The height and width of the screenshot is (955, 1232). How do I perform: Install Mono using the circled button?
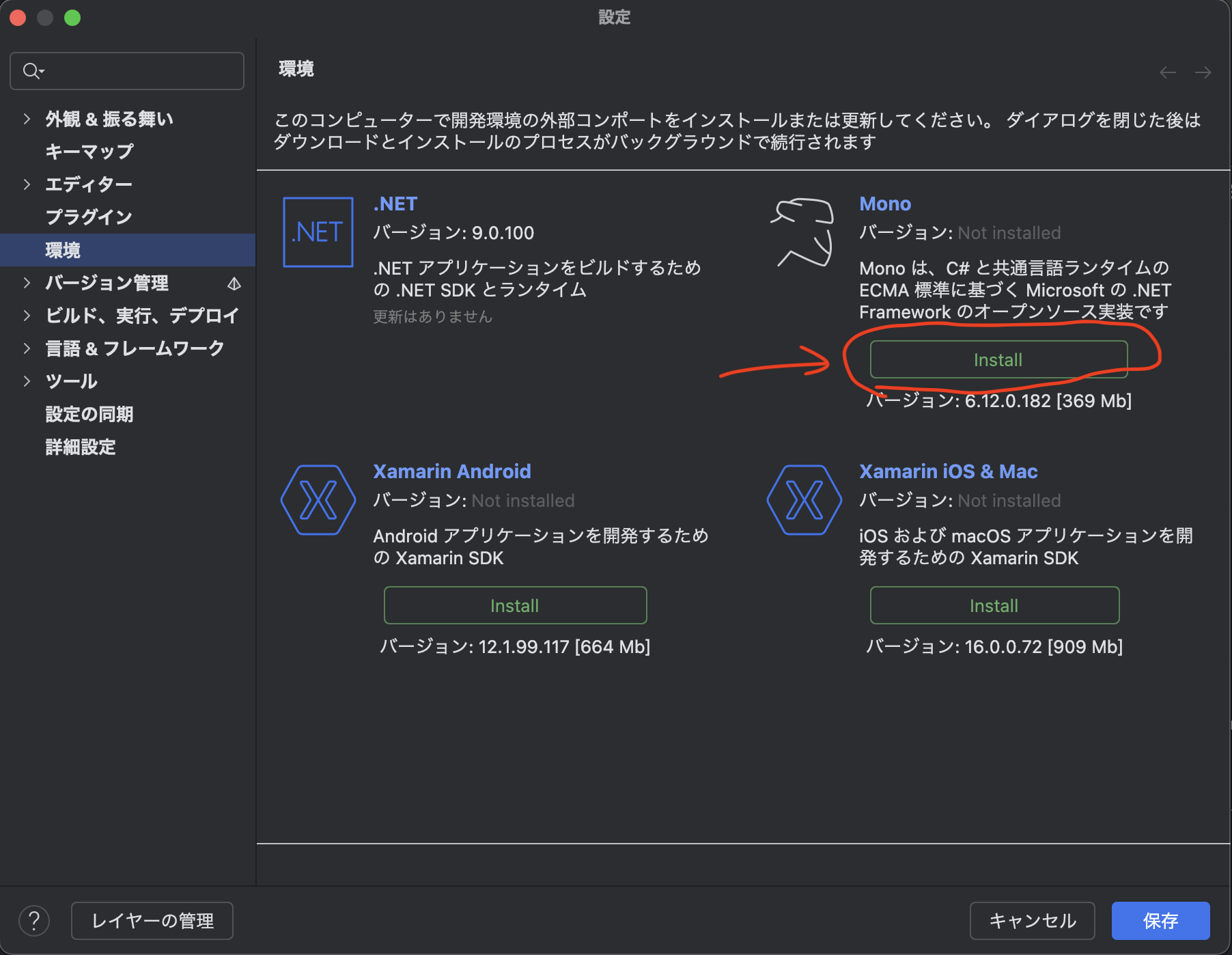point(998,359)
